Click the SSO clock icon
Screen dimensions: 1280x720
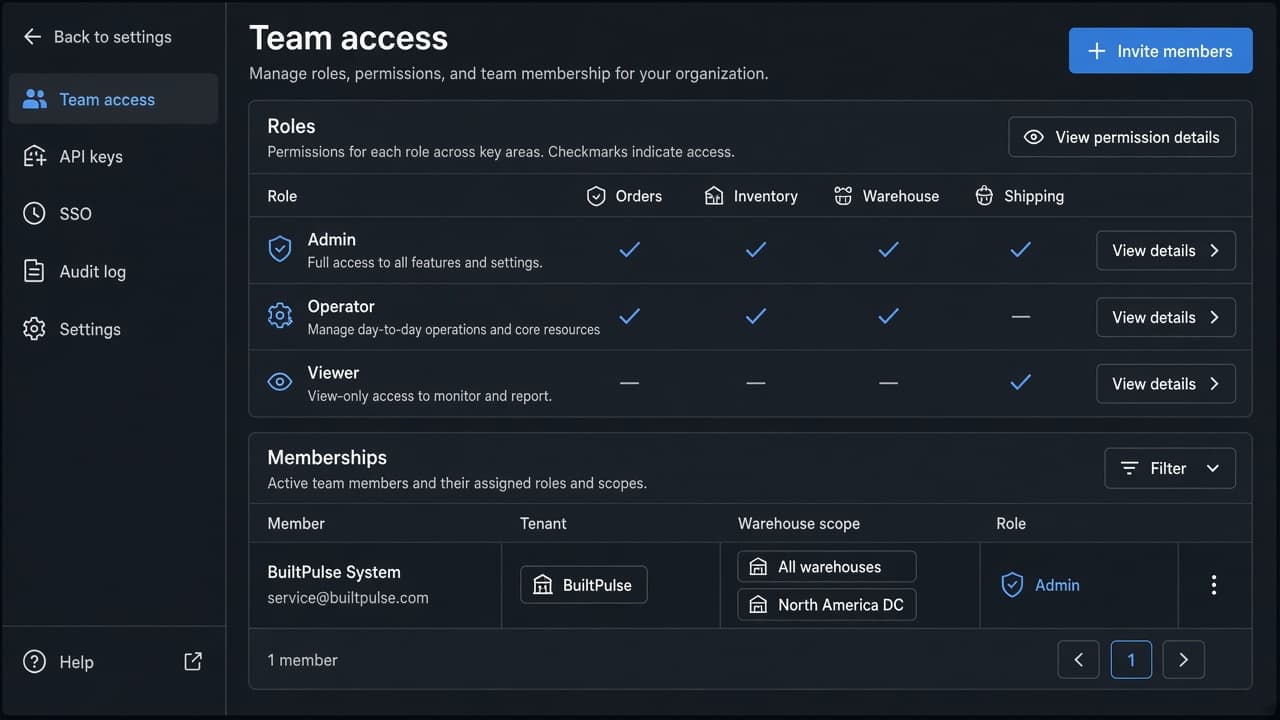[x=35, y=213]
